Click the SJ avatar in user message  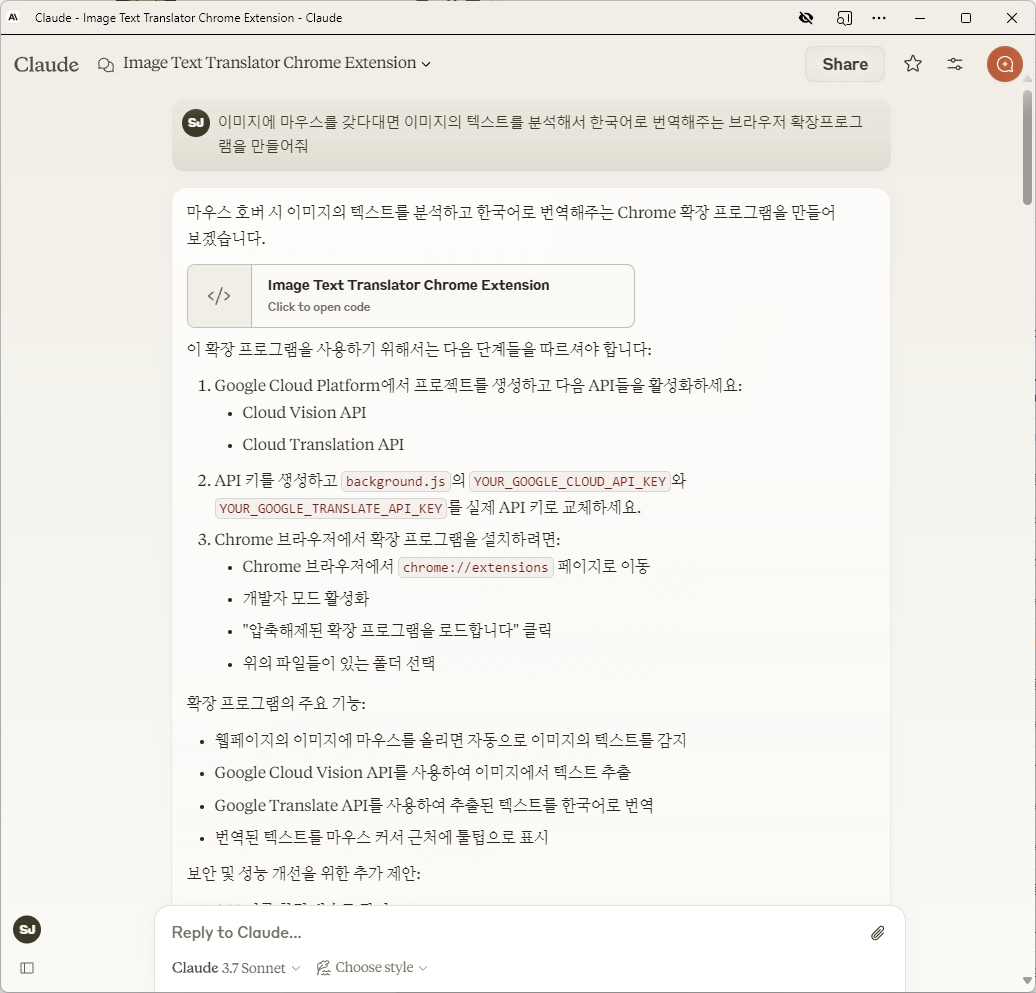196,123
